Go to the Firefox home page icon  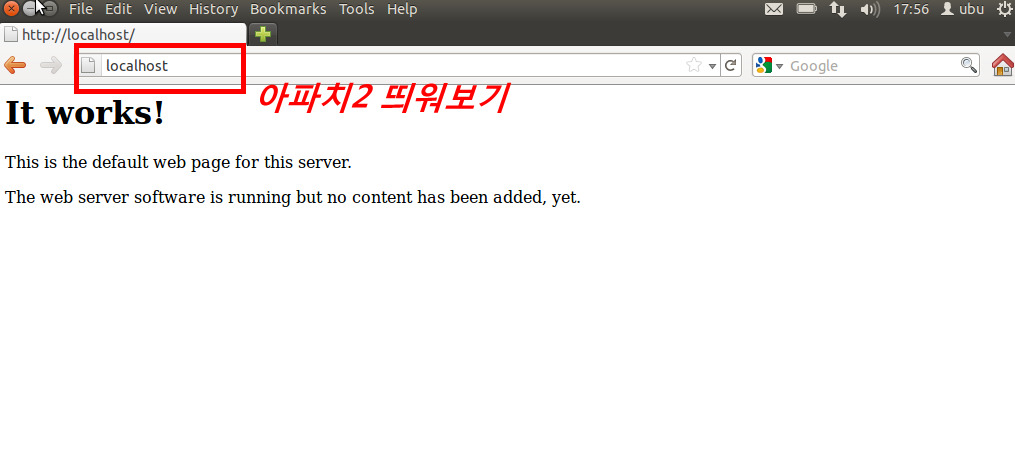[1001, 66]
